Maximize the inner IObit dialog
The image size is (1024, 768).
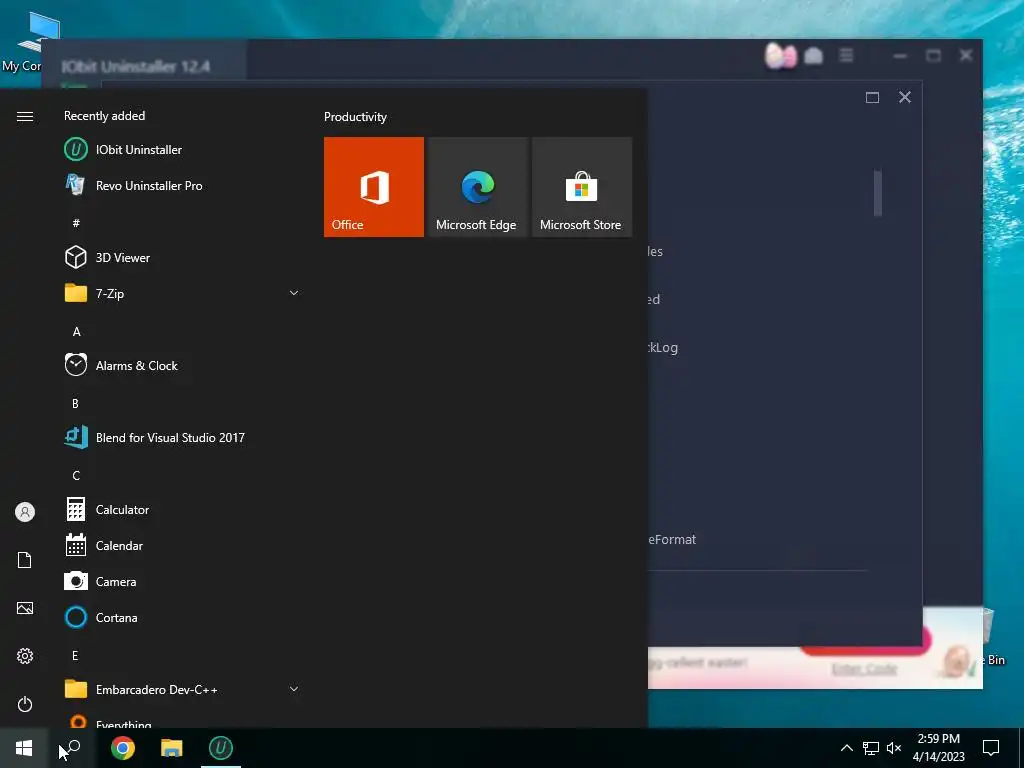872,97
